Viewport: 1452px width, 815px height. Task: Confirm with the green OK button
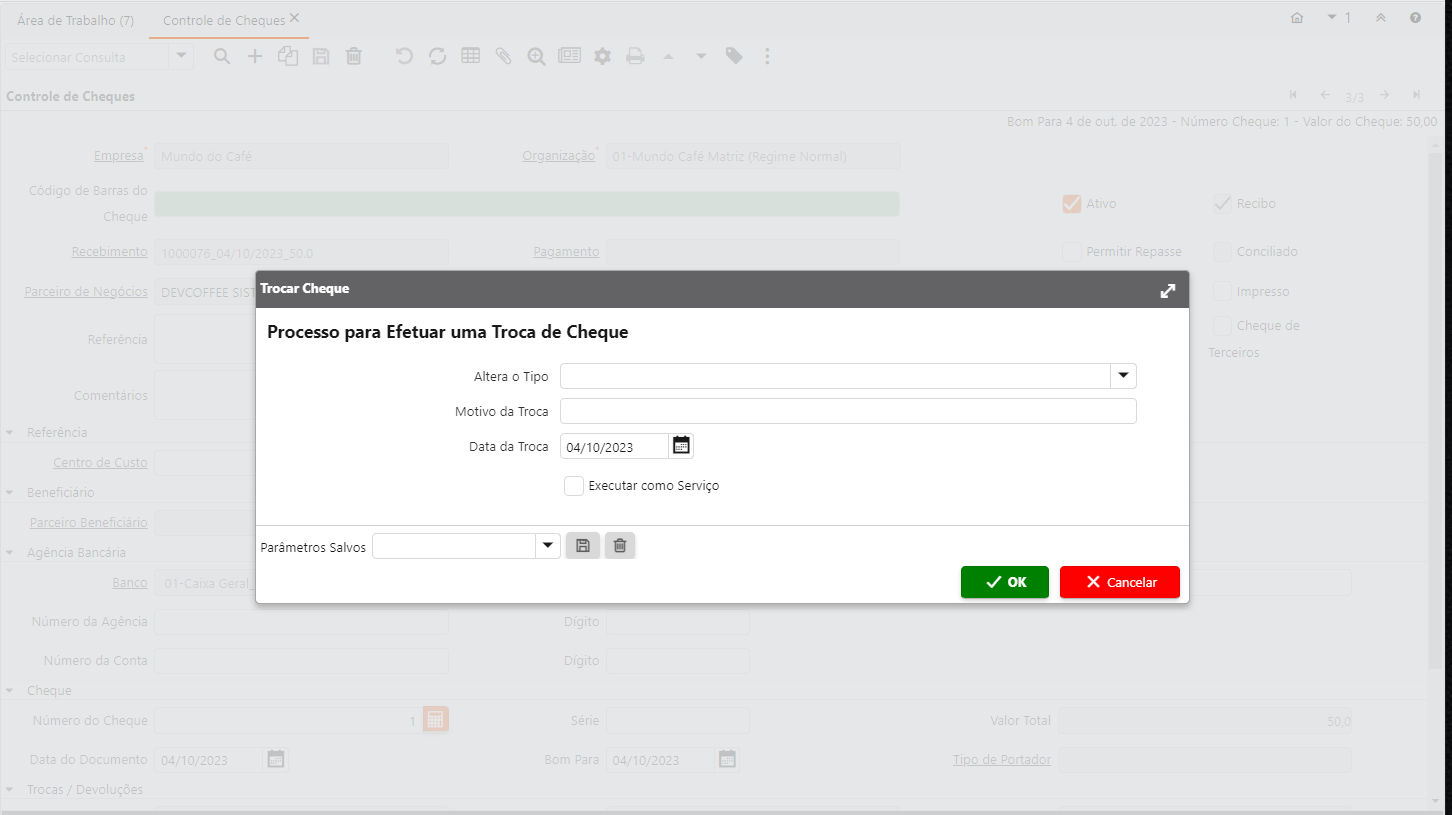1004,582
